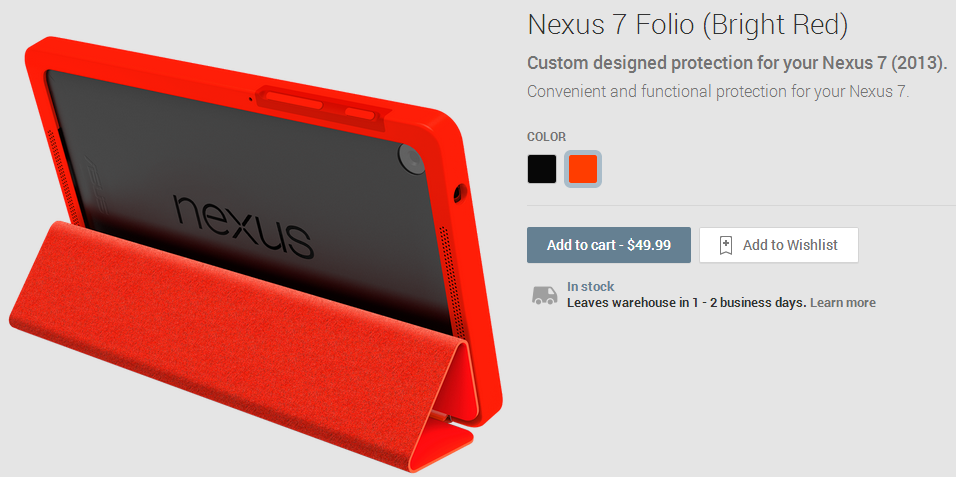
Task: Click the Convenient and functional protection description
Action: click(718, 92)
